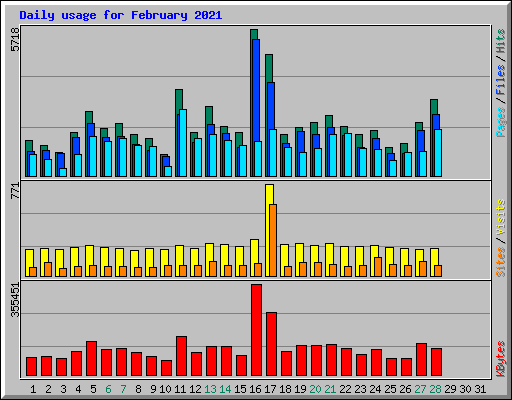Click the tallest red KBytes bar, day 16
Image resolution: width=512 pixels, height=400 pixels.
(x=256, y=330)
